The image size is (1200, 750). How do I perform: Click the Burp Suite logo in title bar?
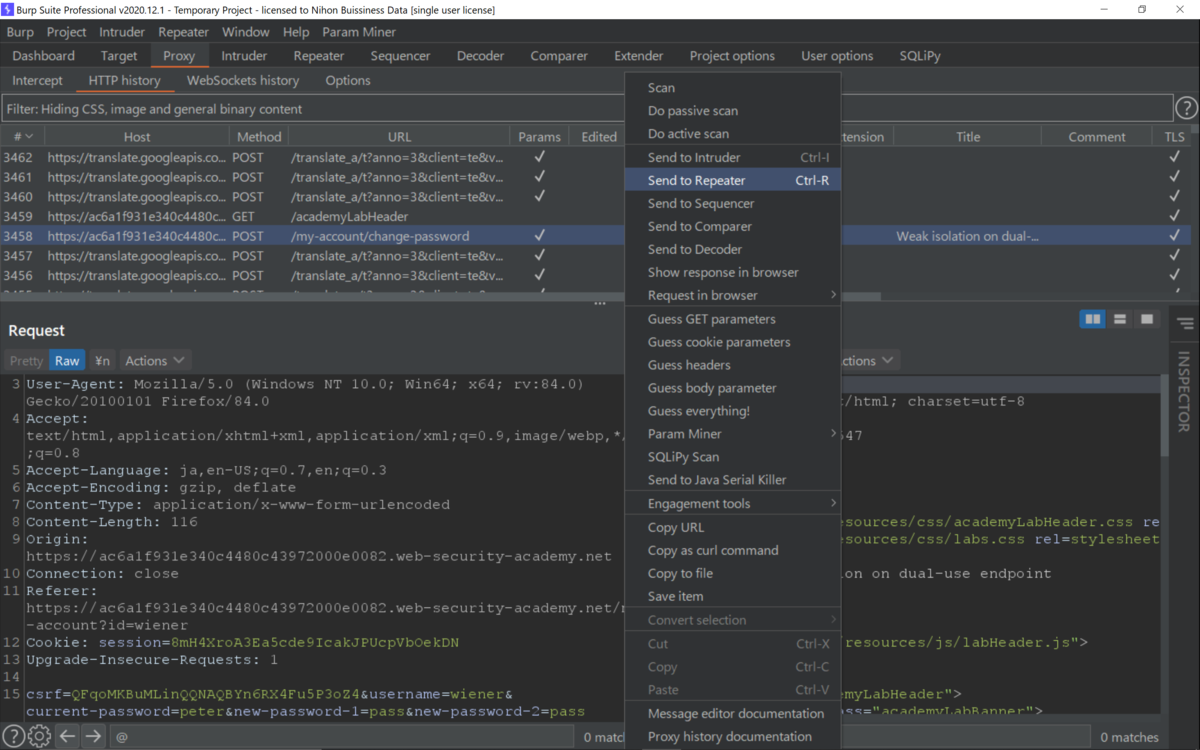pyautogui.click(x=9, y=9)
